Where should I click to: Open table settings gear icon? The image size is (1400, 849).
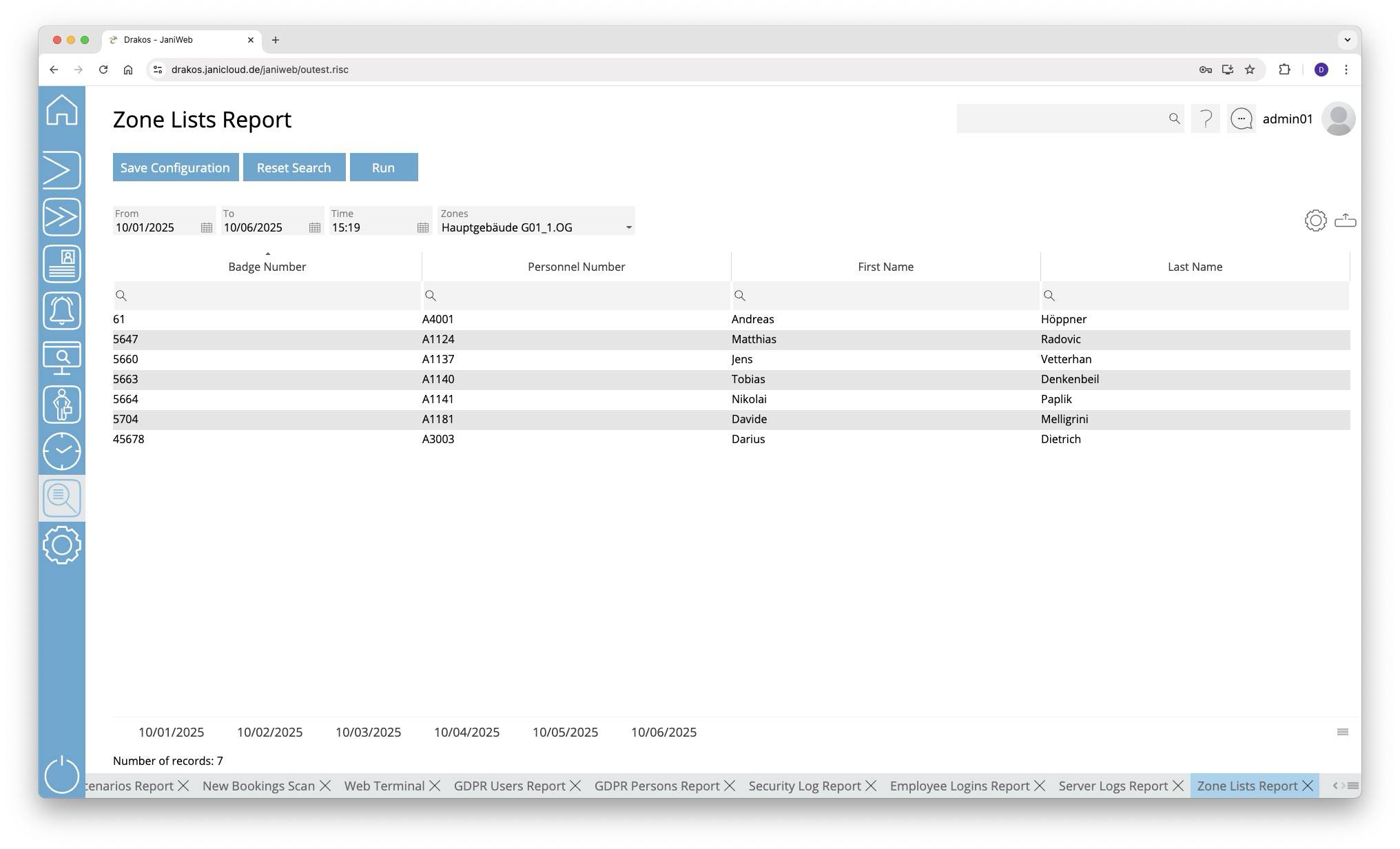(1315, 221)
